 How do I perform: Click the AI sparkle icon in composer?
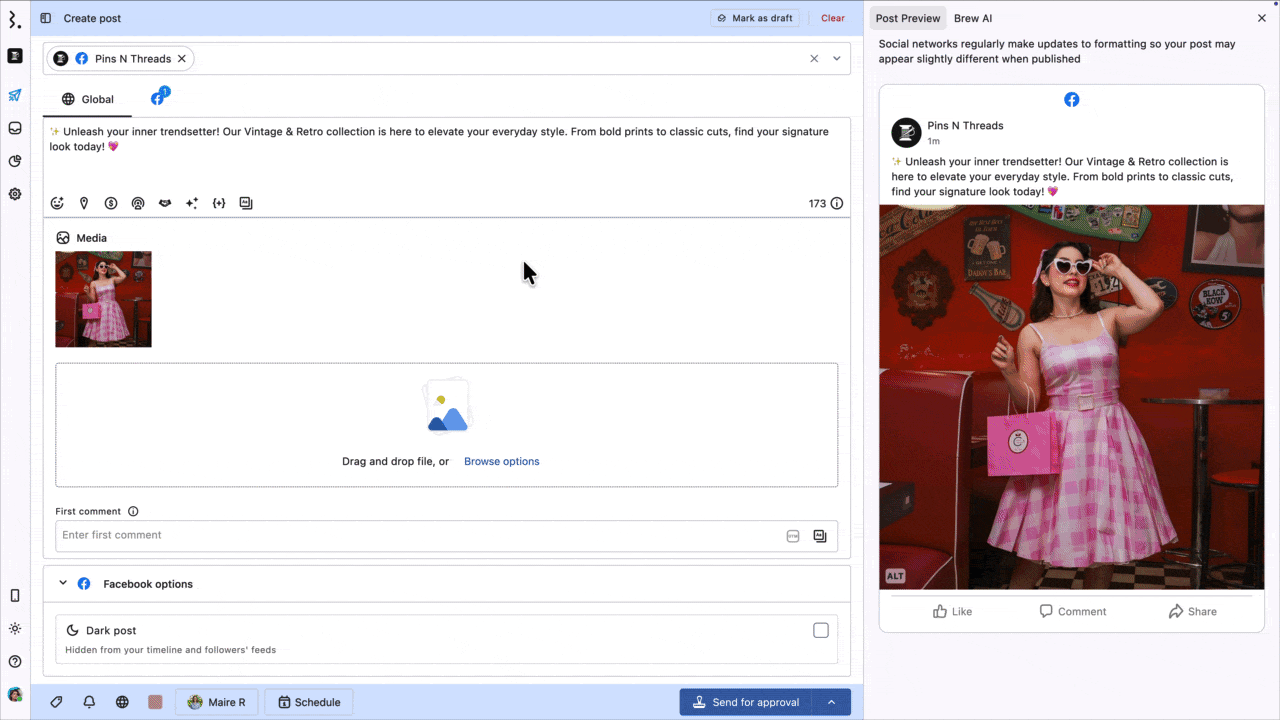tap(192, 203)
